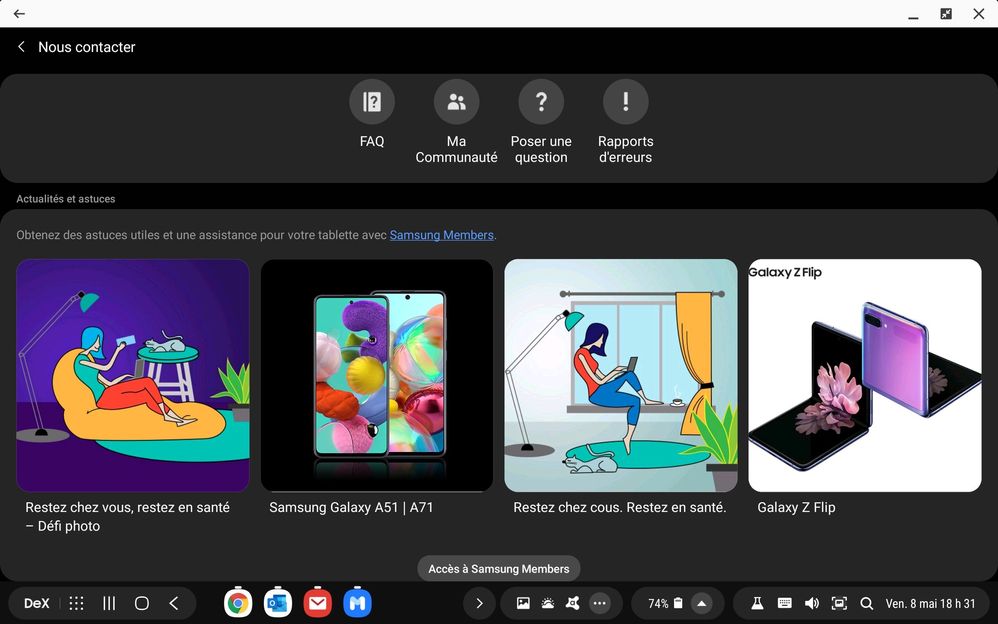Go back from Nous contacter
The height and width of the screenshot is (624, 998).
tap(21, 46)
